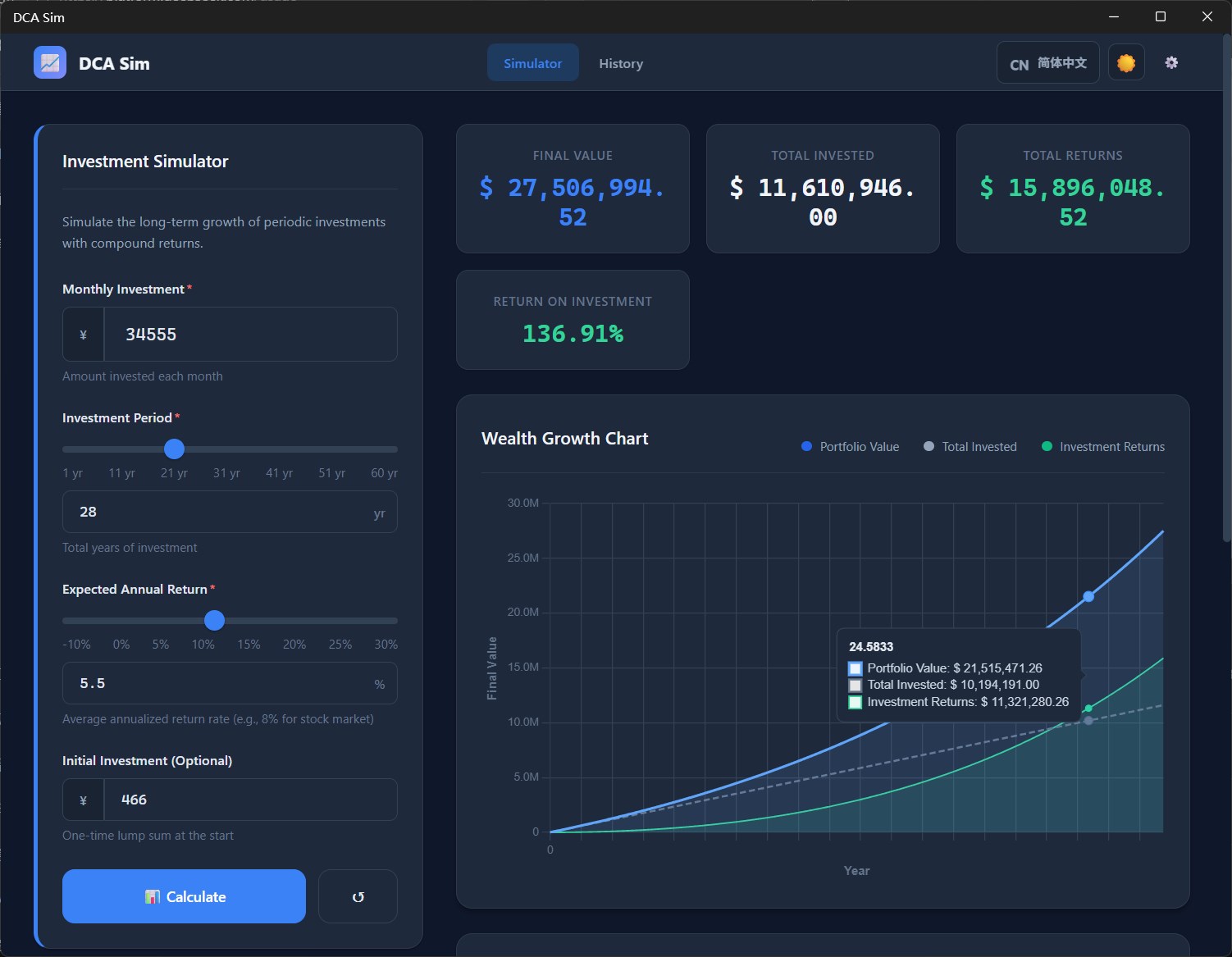Adjust the Expected Annual Return slider handle
Screen dimensions: 1232x957
click(214, 620)
